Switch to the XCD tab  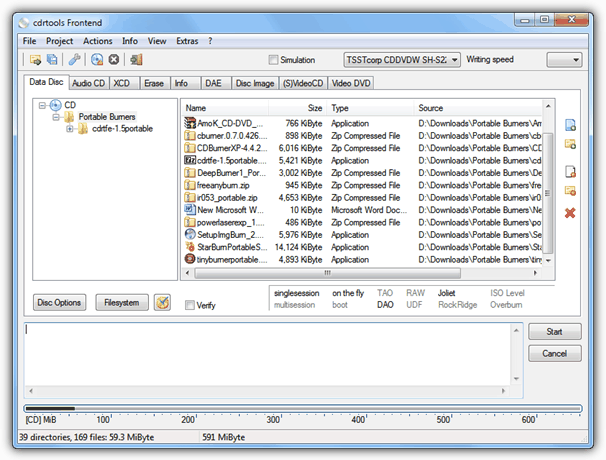(124, 83)
